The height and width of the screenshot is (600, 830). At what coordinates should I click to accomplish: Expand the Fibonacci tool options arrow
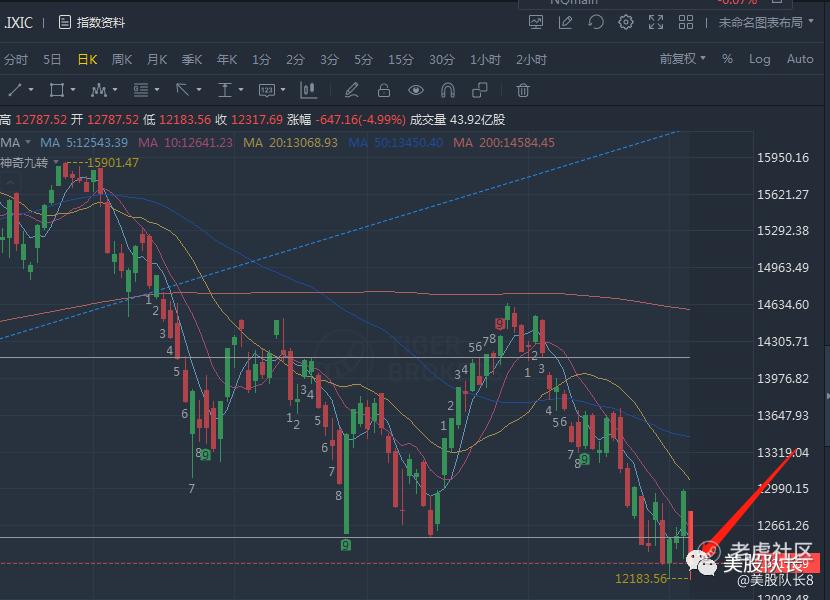(157, 90)
